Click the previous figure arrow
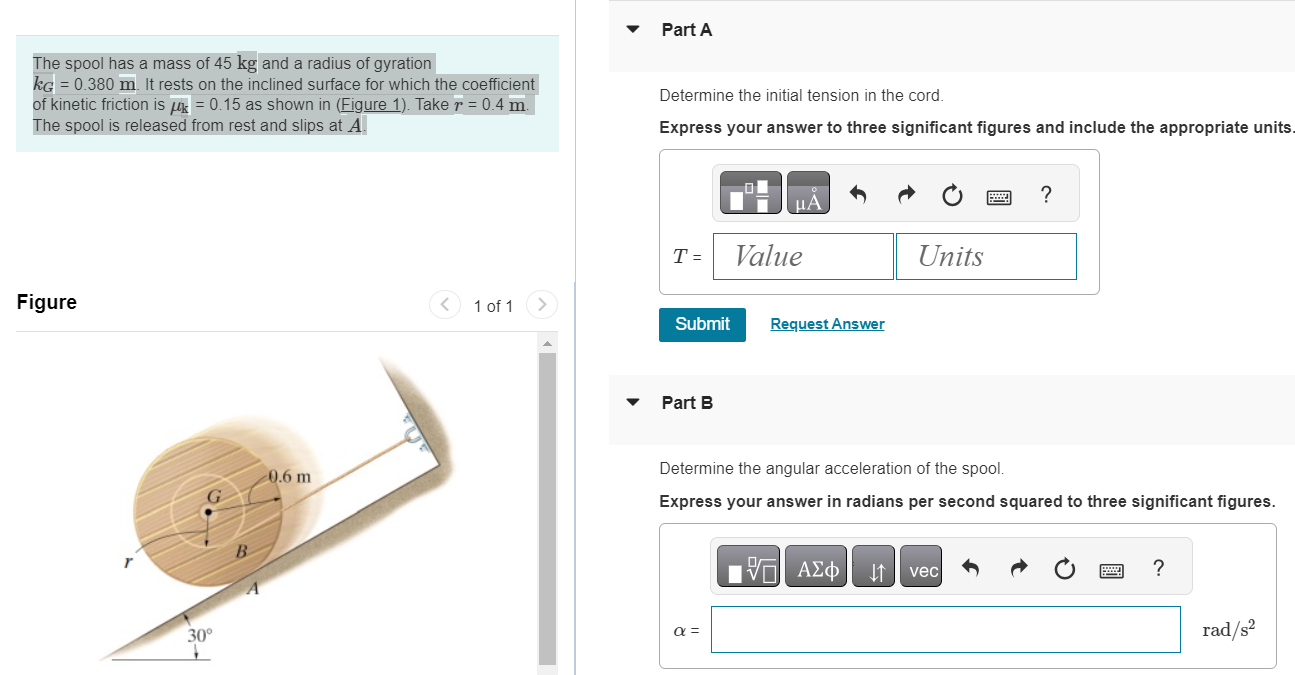 [444, 305]
